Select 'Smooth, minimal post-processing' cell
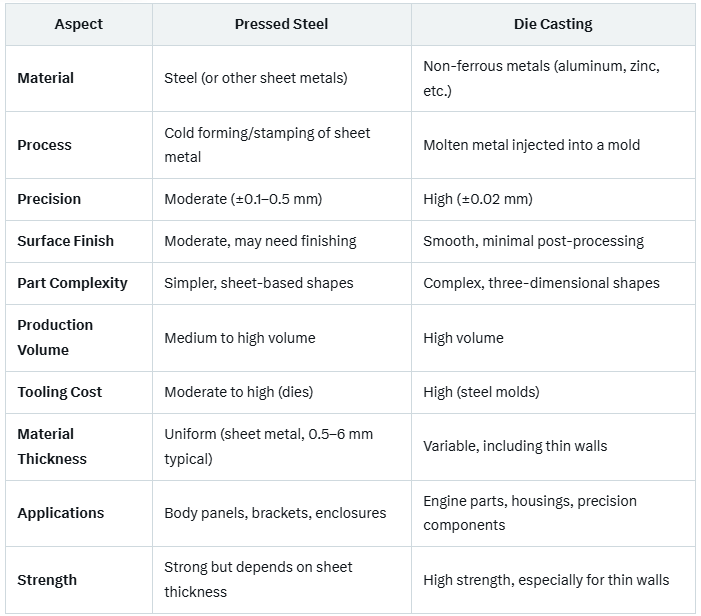 tap(533, 241)
